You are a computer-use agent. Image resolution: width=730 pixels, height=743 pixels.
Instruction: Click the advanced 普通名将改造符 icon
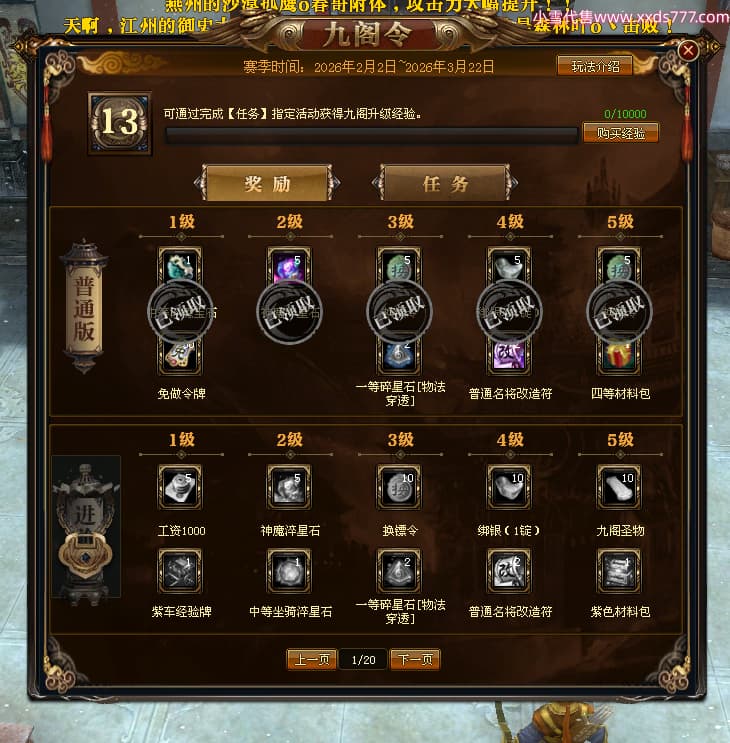tap(509, 571)
